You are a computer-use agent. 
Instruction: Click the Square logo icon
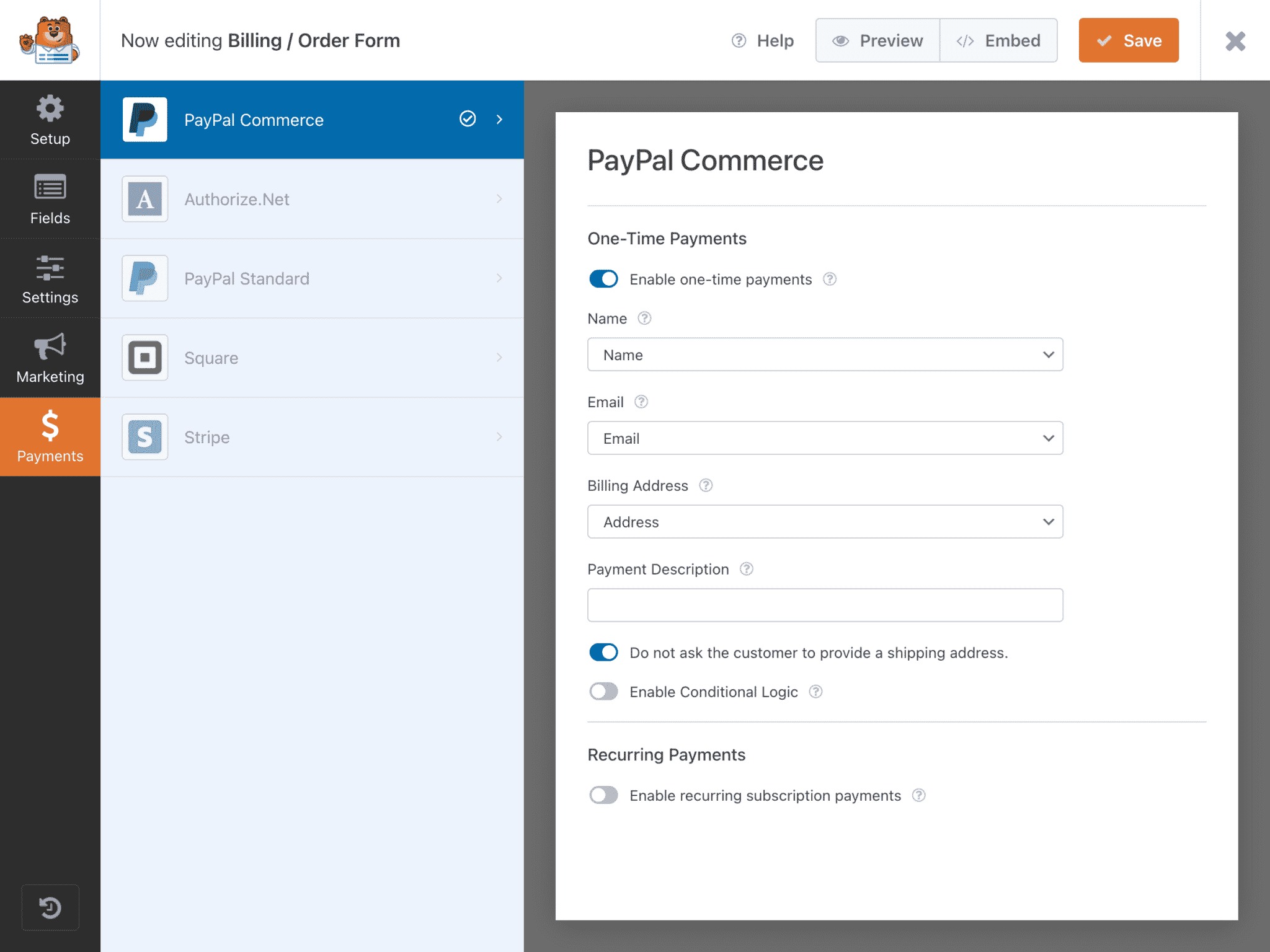144,358
